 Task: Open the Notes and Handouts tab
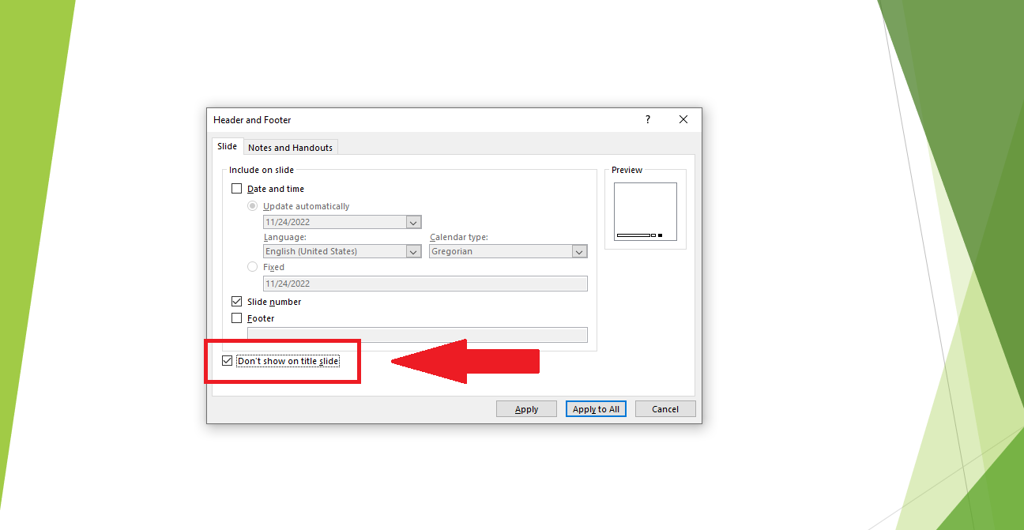tap(290, 148)
